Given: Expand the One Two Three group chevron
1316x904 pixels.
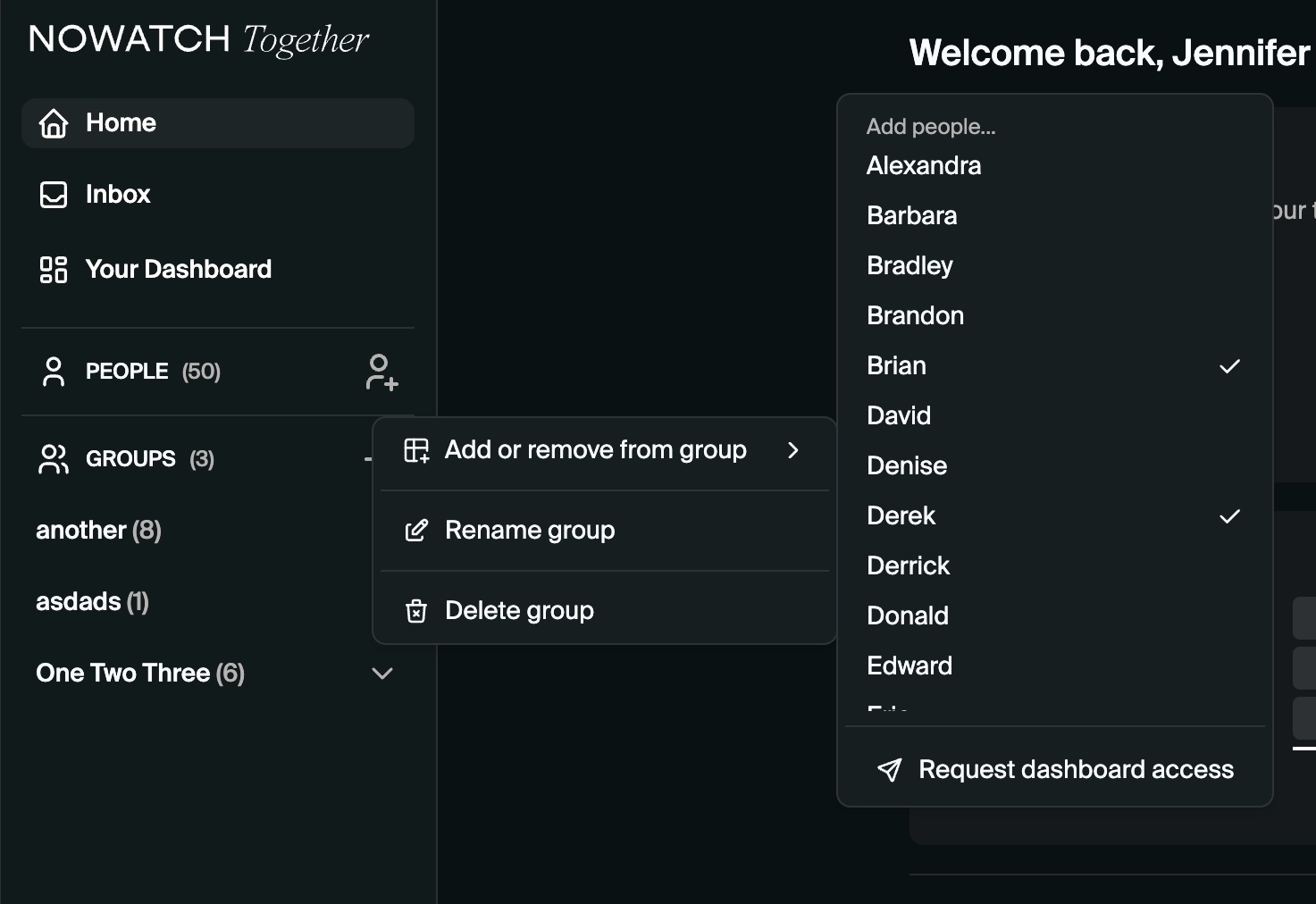Looking at the screenshot, I should click(x=382, y=674).
